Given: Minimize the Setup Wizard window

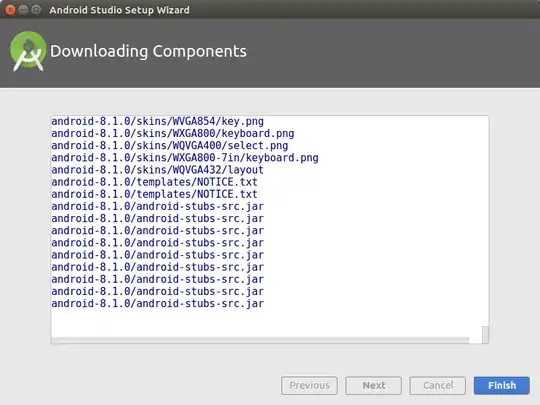Looking at the screenshot, I should (23, 10).
